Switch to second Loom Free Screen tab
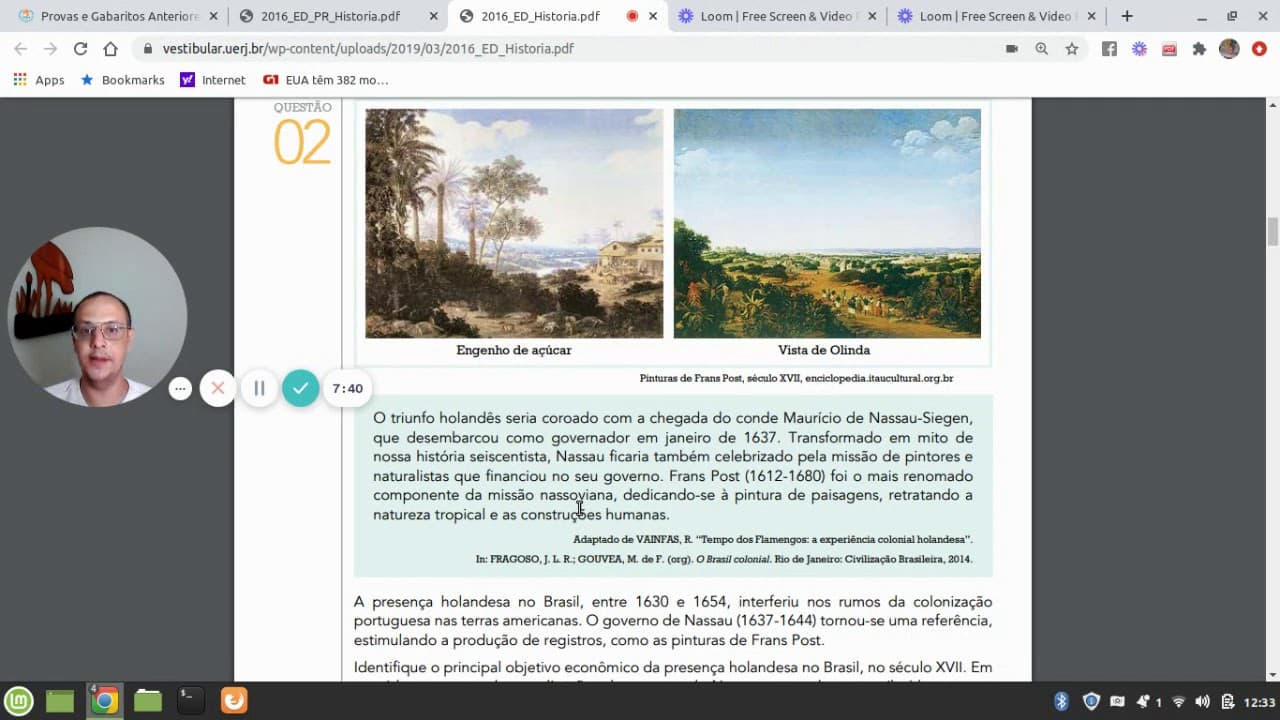 pyautogui.click(x=997, y=16)
